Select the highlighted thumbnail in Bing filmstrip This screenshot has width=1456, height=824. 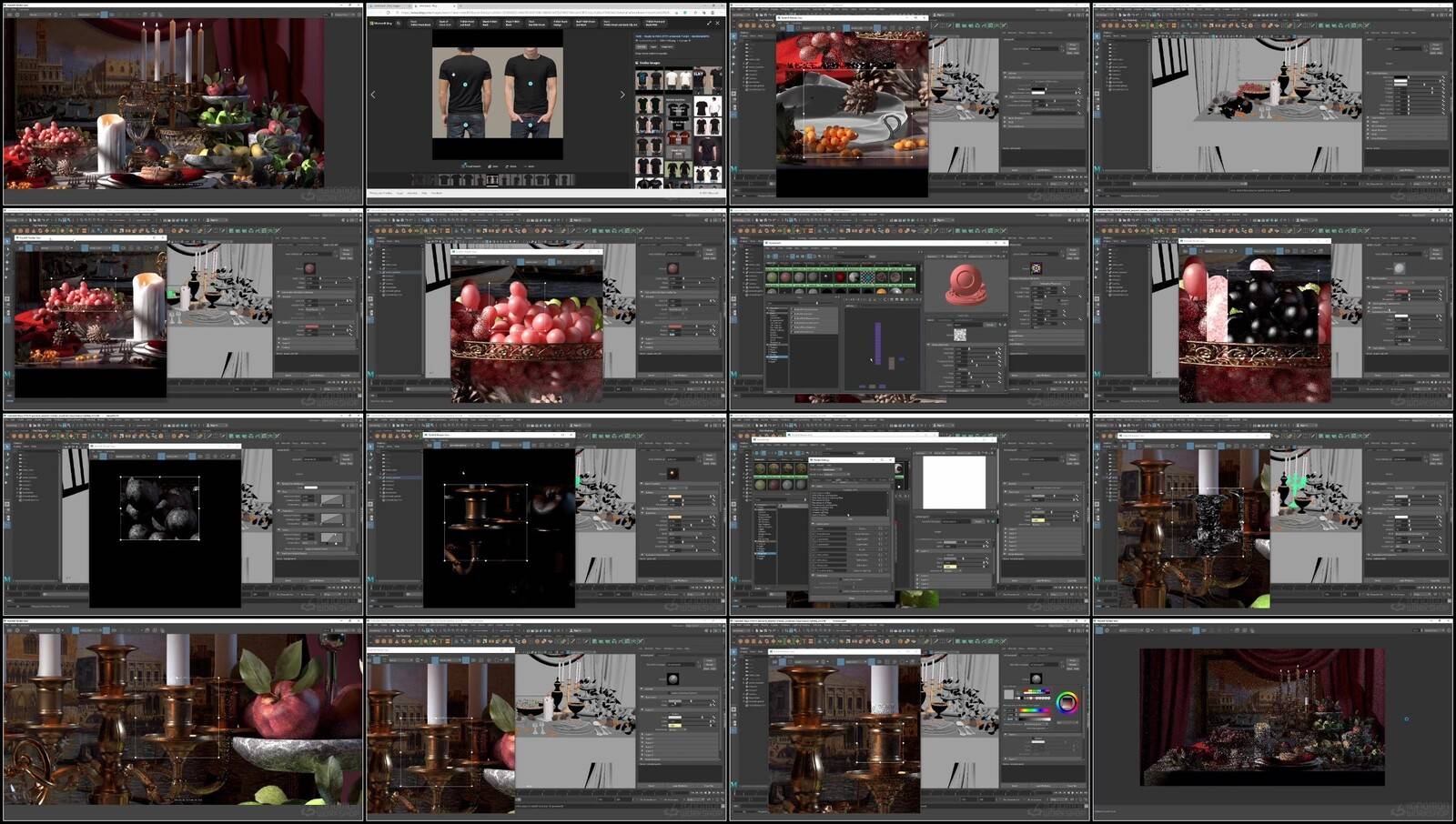tap(492, 180)
